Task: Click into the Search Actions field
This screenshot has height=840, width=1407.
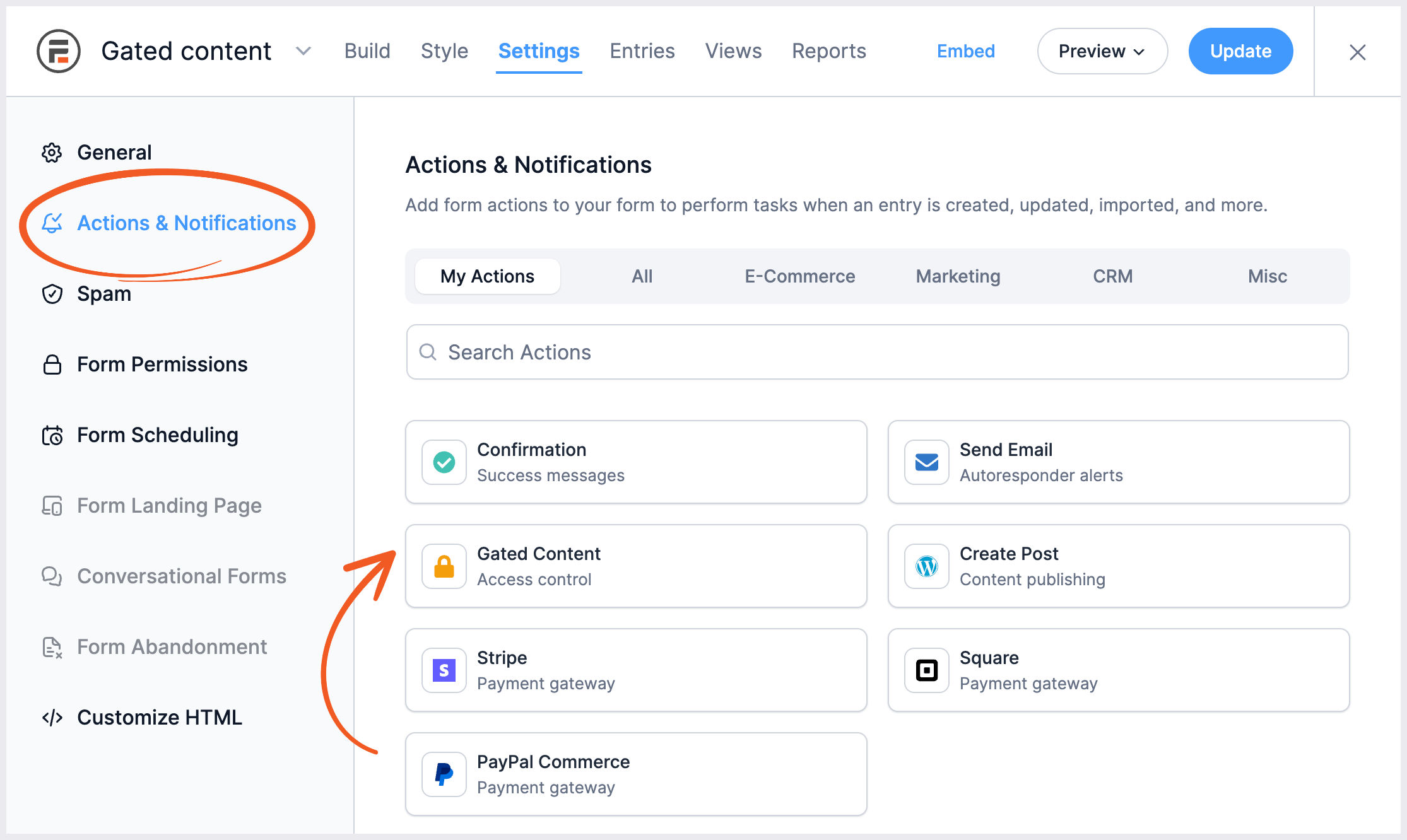Action: (x=878, y=352)
